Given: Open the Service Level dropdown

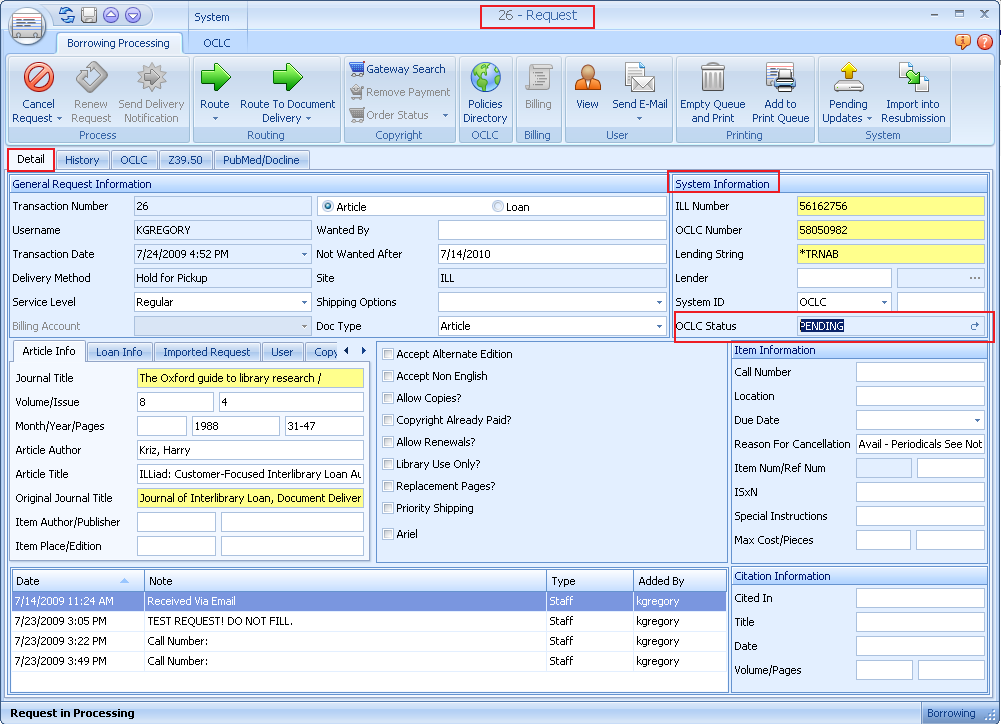Looking at the screenshot, I should point(304,302).
